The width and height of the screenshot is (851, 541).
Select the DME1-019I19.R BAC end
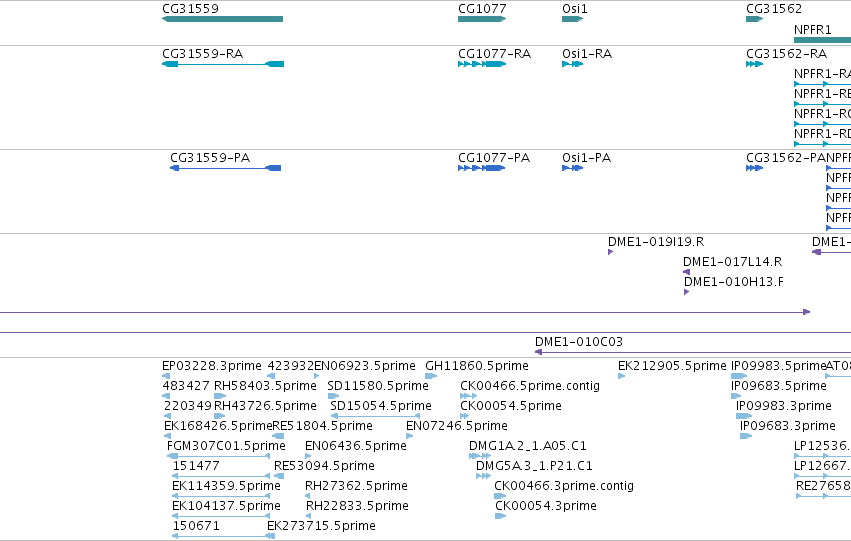611,252
